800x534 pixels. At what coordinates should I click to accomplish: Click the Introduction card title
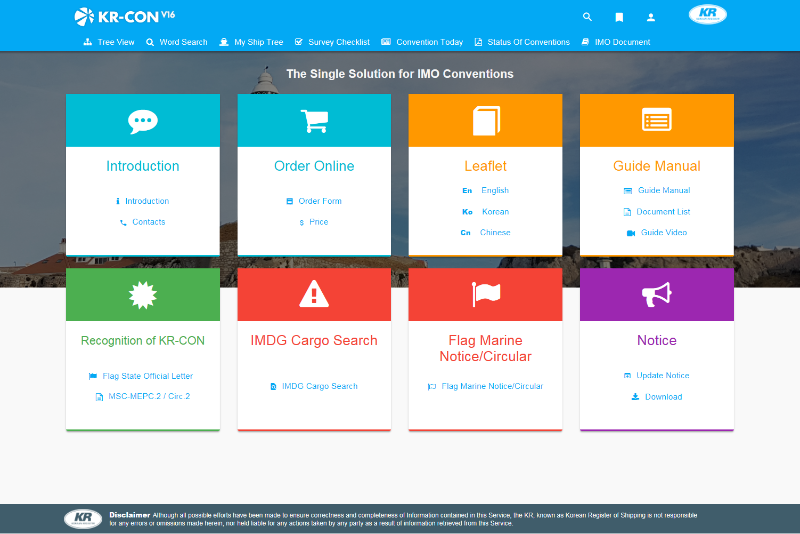143,166
